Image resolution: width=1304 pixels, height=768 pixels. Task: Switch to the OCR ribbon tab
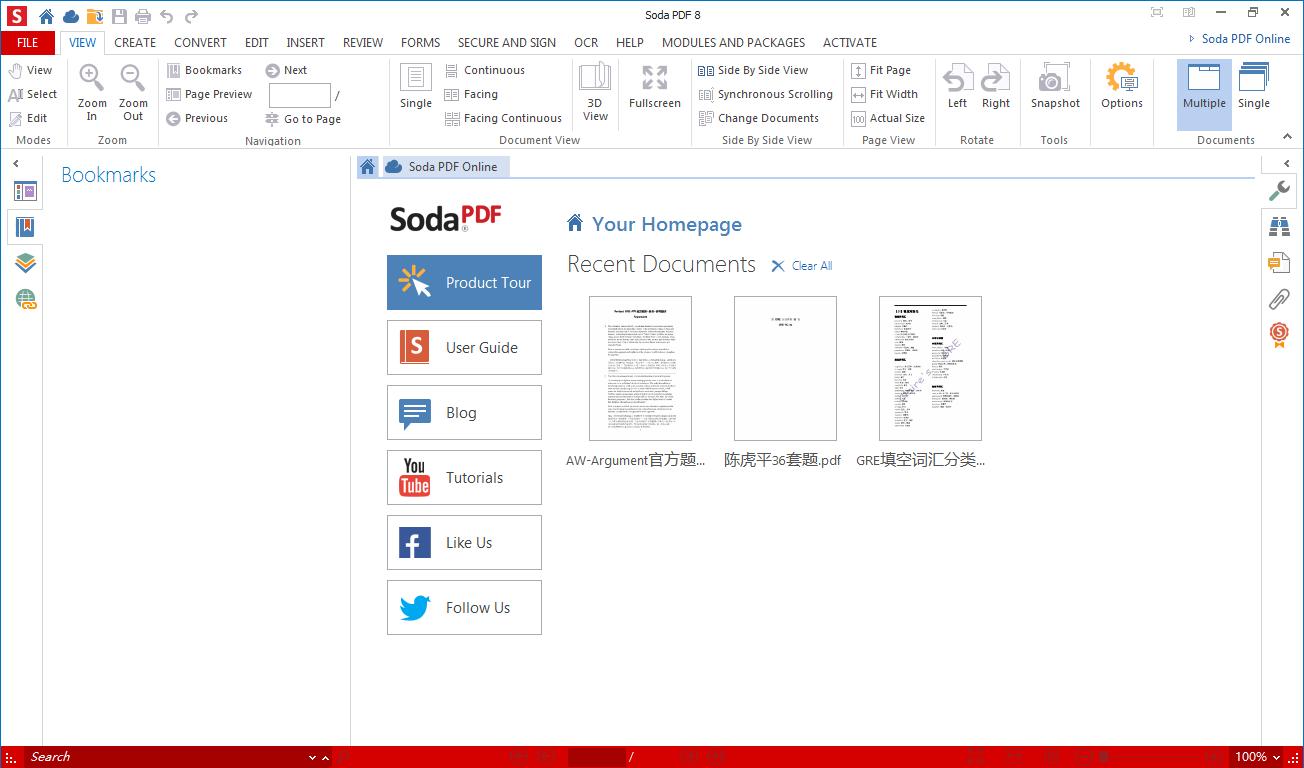pos(586,43)
